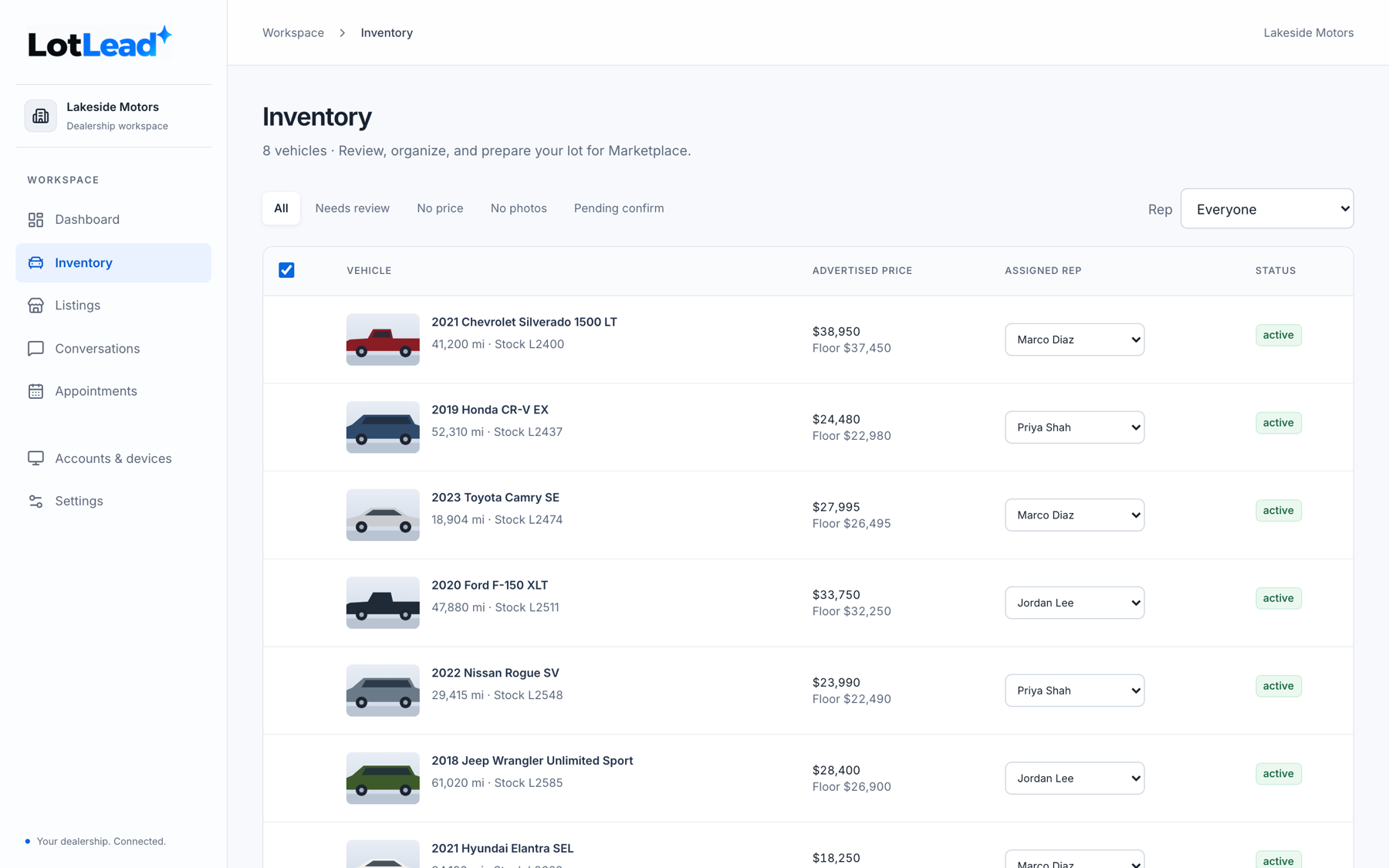
Task: Go to Workspace in the breadcrumb
Action: pos(293,33)
